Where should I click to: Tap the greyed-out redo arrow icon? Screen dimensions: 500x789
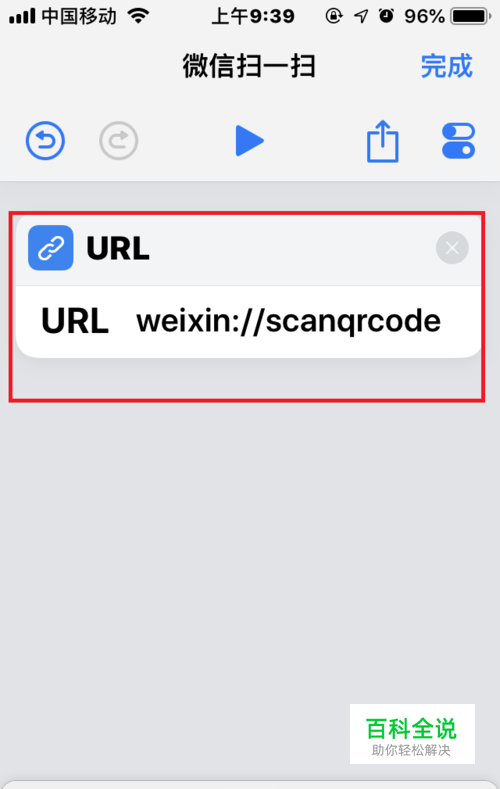click(x=119, y=141)
